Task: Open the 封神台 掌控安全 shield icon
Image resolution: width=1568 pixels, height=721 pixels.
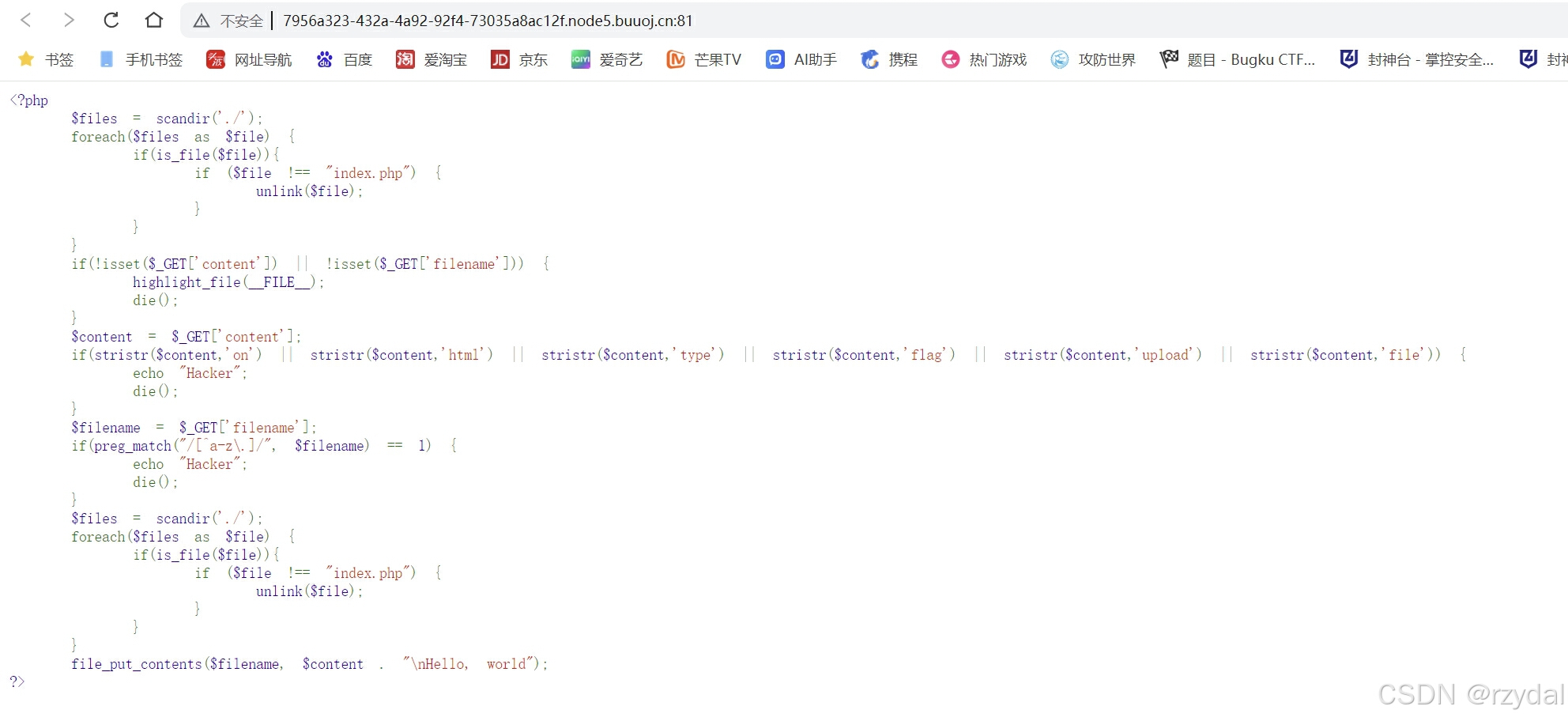Action: point(1348,59)
